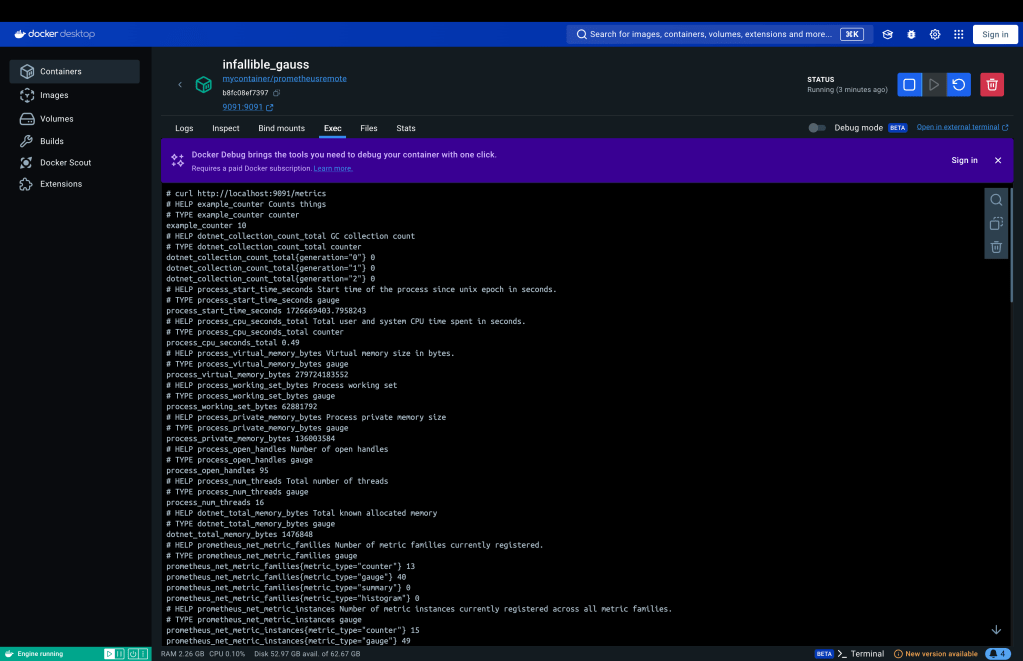Click the curl command line in terminal
The height and width of the screenshot is (661, 1023).
246,194
